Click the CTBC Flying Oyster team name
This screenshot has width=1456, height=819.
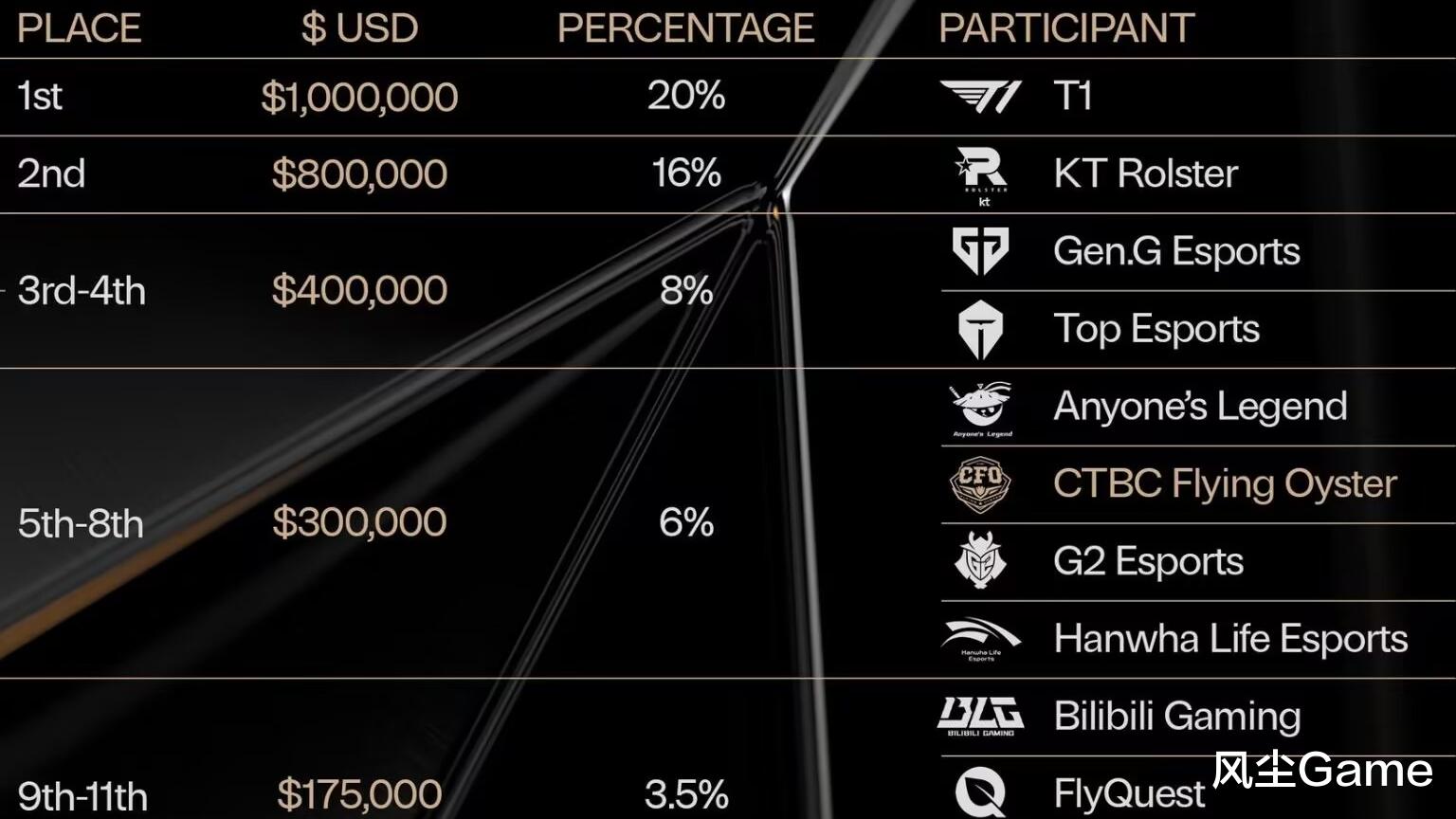(1225, 484)
